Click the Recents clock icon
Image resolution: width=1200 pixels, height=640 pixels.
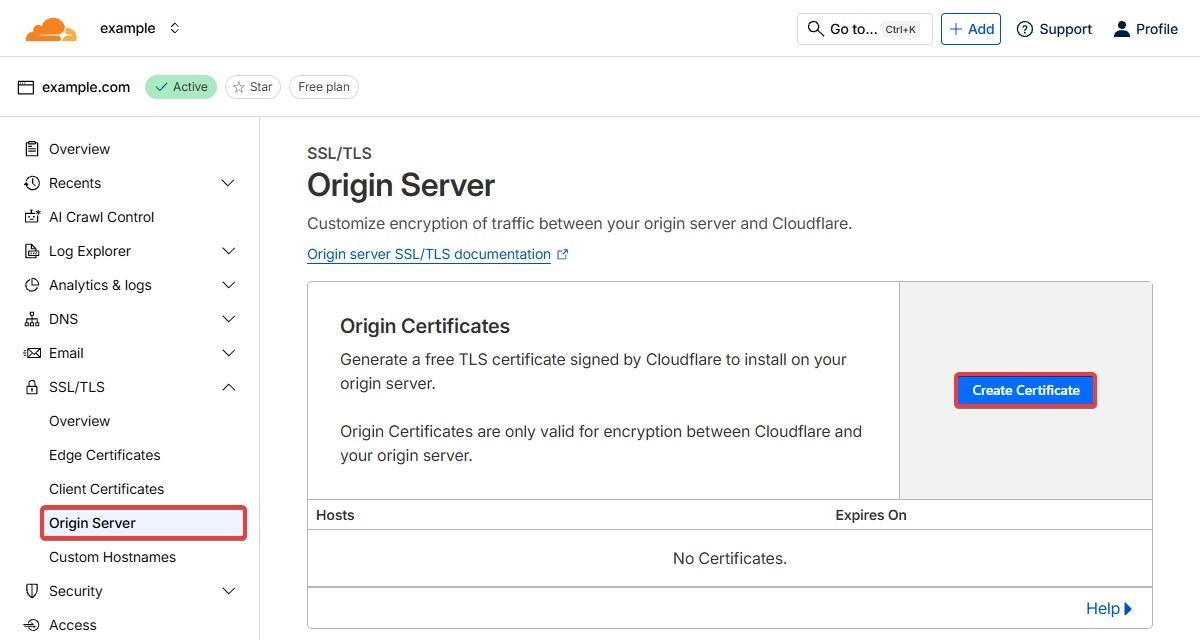32,183
